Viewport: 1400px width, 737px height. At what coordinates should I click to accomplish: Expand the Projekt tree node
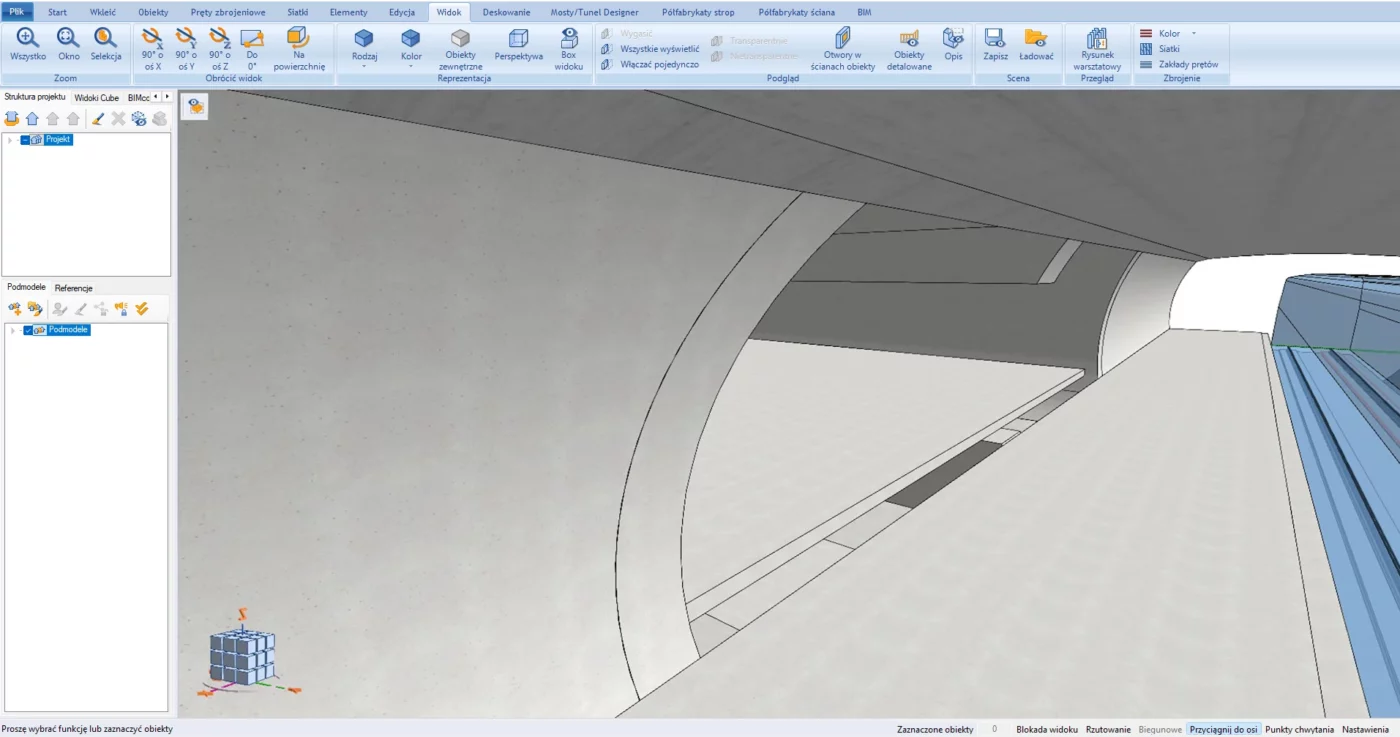click(x=10, y=140)
